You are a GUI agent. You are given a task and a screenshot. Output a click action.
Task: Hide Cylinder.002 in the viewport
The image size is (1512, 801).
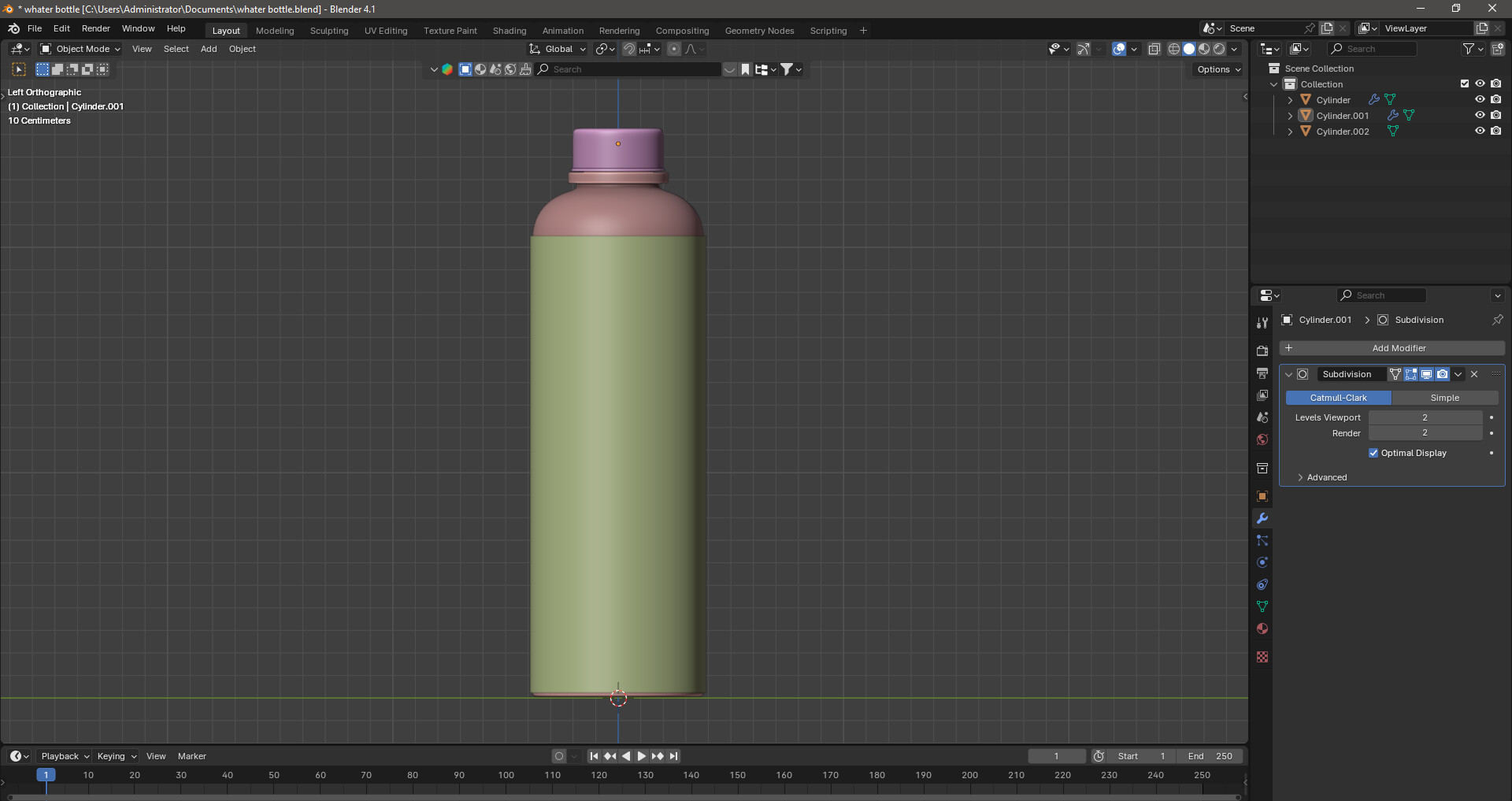click(1480, 131)
